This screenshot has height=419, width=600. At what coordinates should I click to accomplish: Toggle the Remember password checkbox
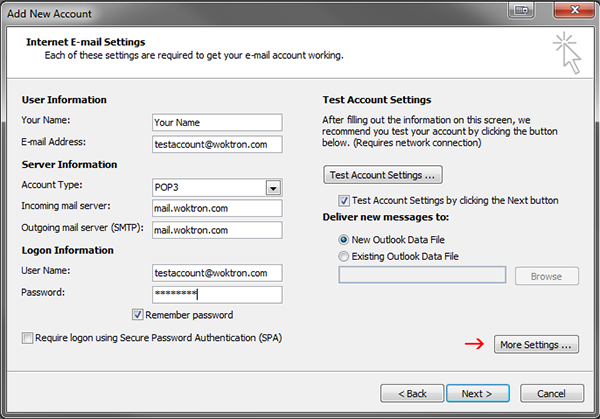click(137, 315)
